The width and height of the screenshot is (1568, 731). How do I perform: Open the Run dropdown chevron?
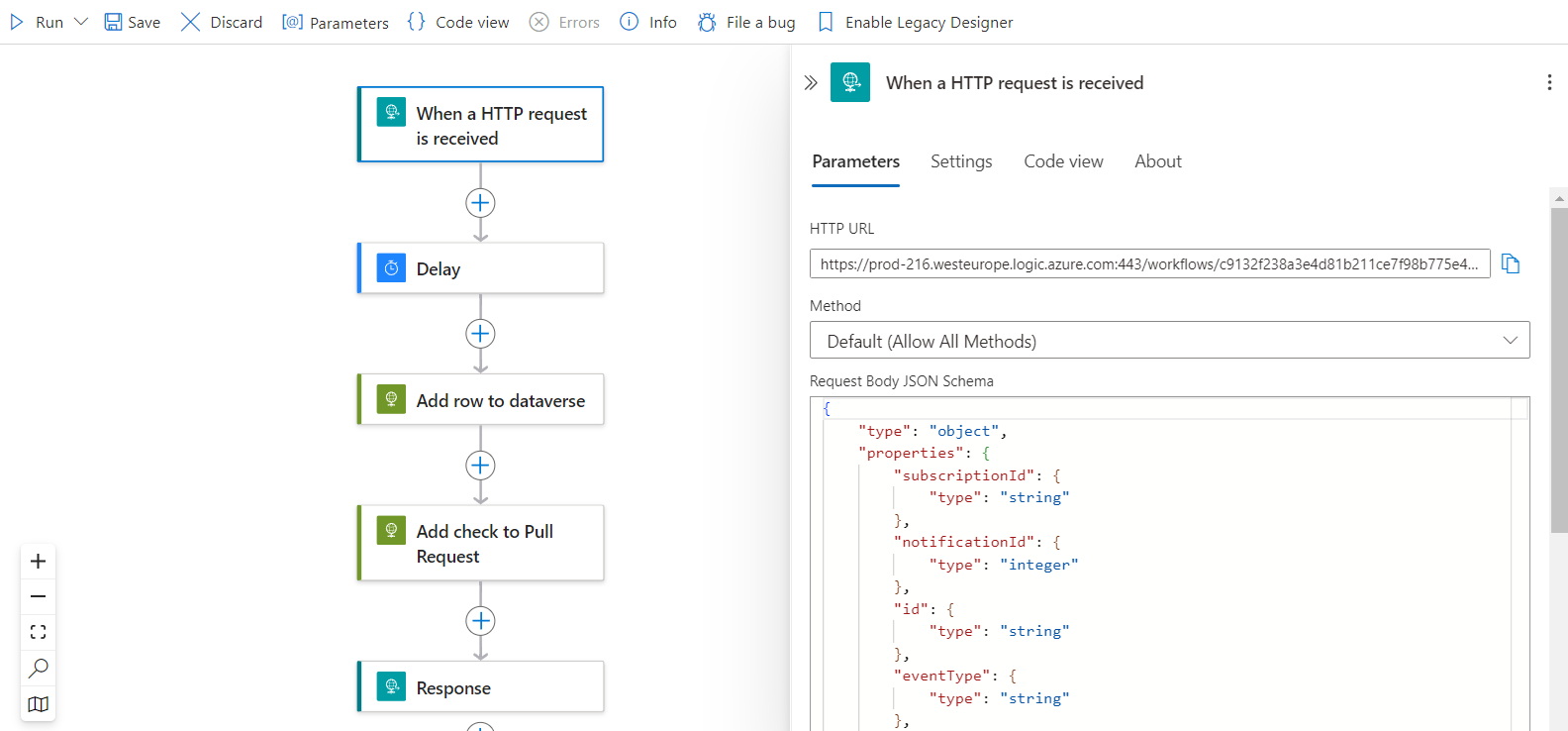point(81,22)
